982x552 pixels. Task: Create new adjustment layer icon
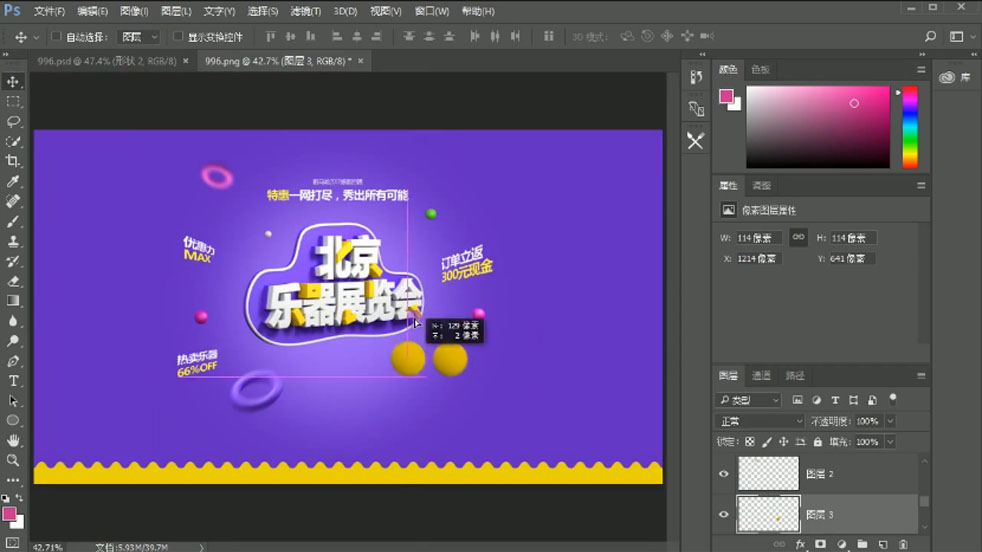coord(841,544)
